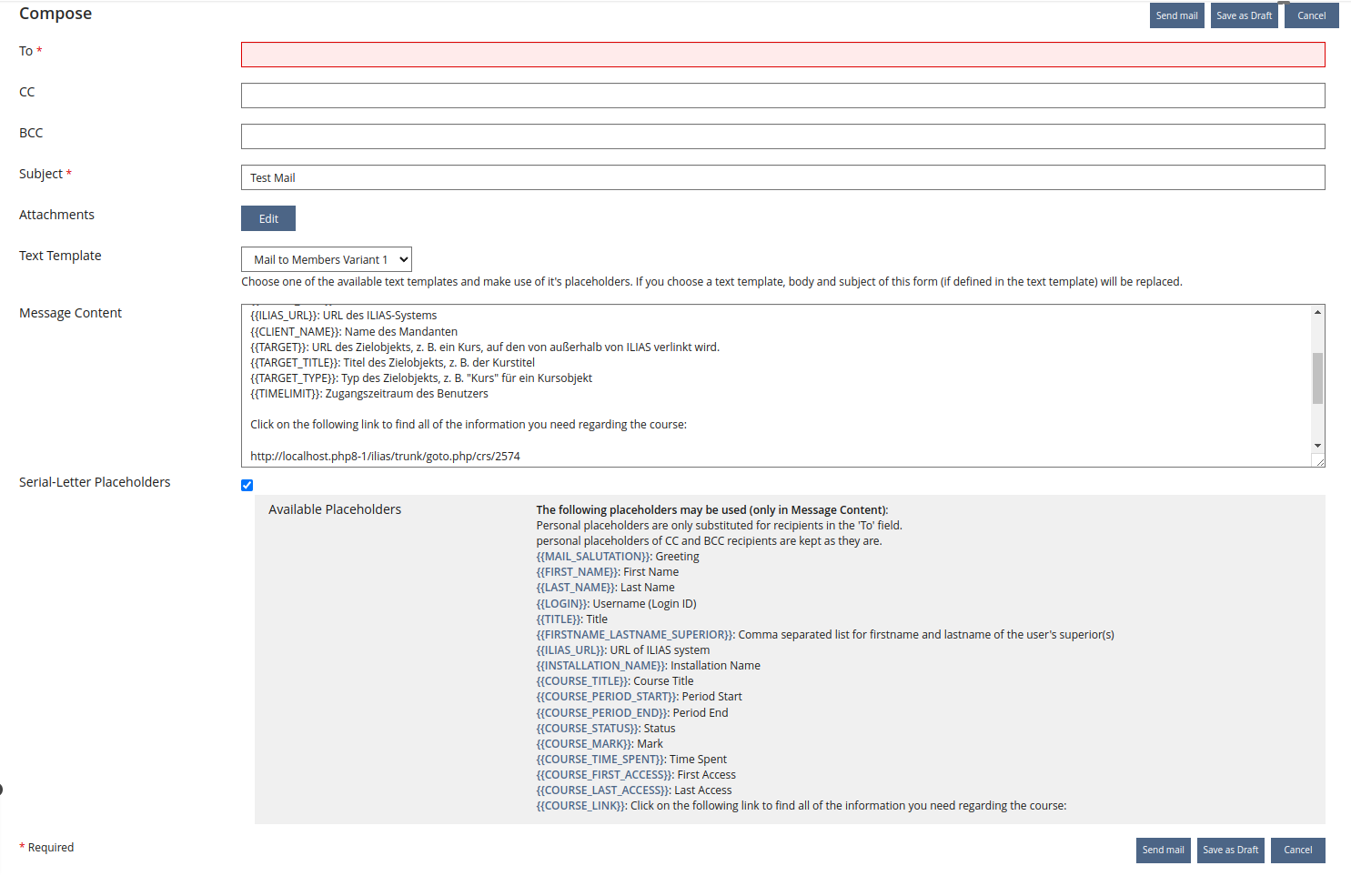Open the Text Template dropdown
Image resolution: width=1351 pixels, height=896 pixels.
(x=327, y=259)
